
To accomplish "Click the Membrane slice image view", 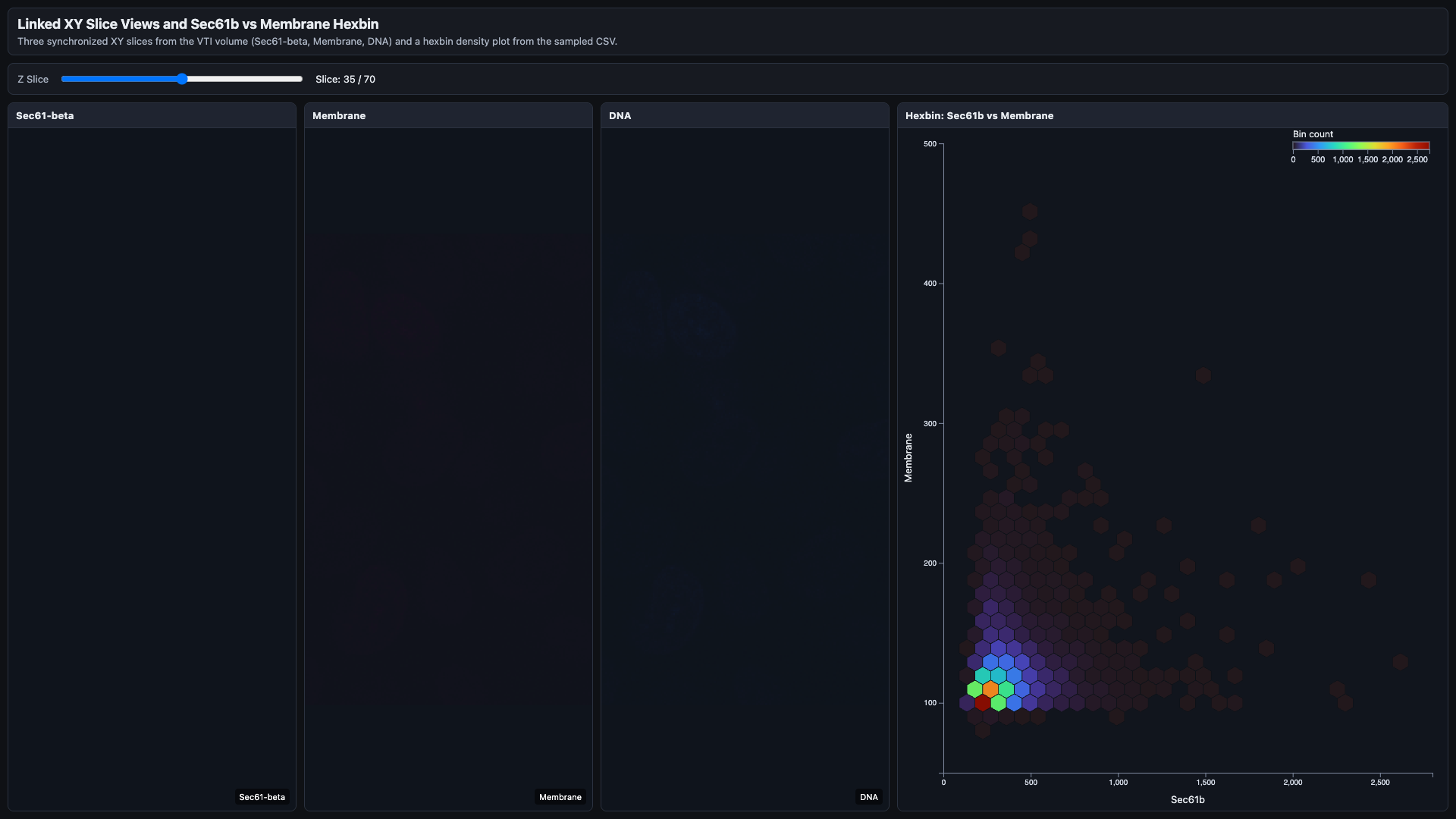I will click(448, 469).
